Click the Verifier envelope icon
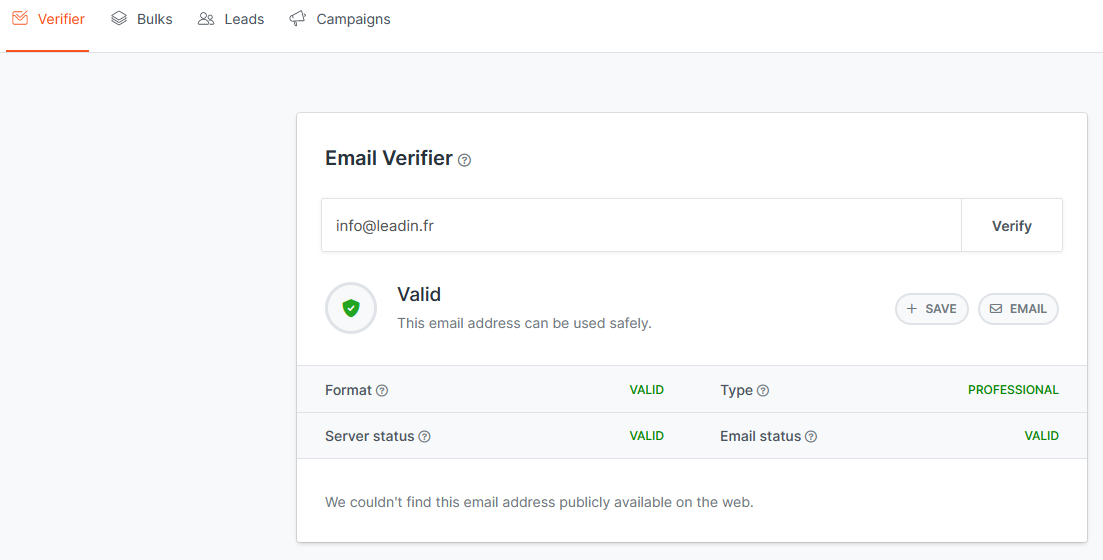The height and width of the screenshot is (560, 1103). tap(20, 19)
